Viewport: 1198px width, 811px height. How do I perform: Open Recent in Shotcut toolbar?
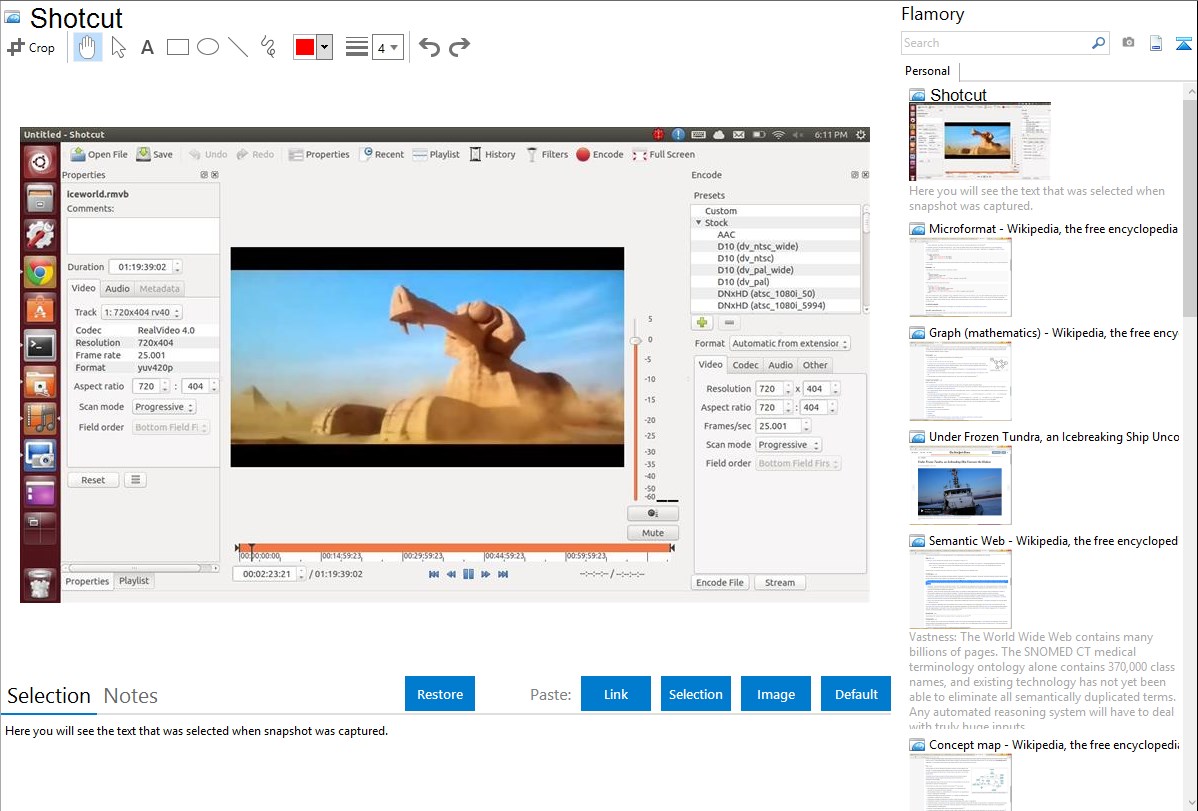[x=382, y=154]
